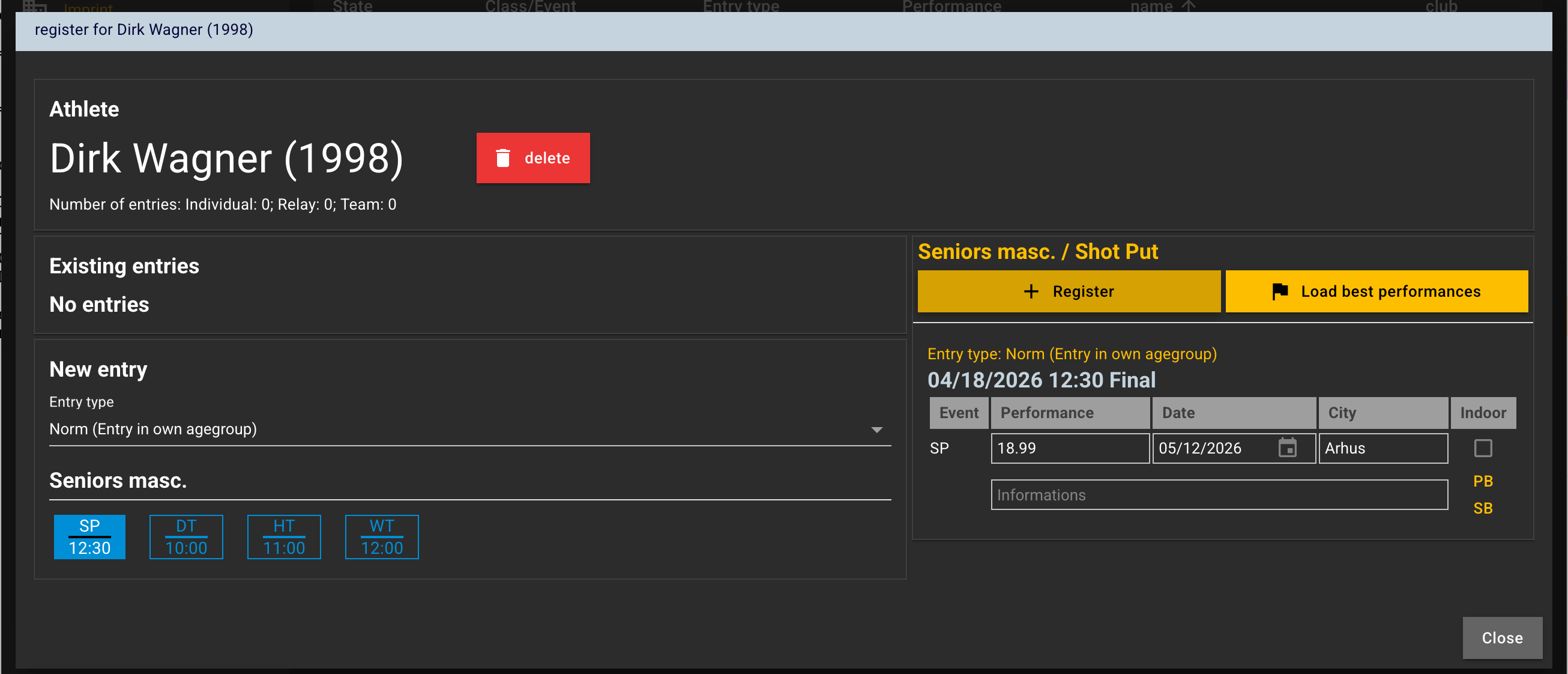Open the calendar date picker icon
The image size is (1568, 674).
(x=1287, y=448)
